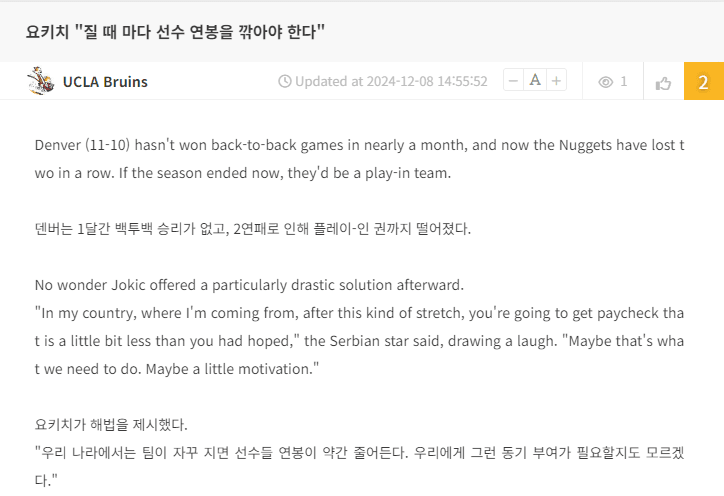Click the clock icon beside Updated time
Image resolution: width=724 pixels, height=496 pixels.
pyautogui.click(x=284, y=82)
